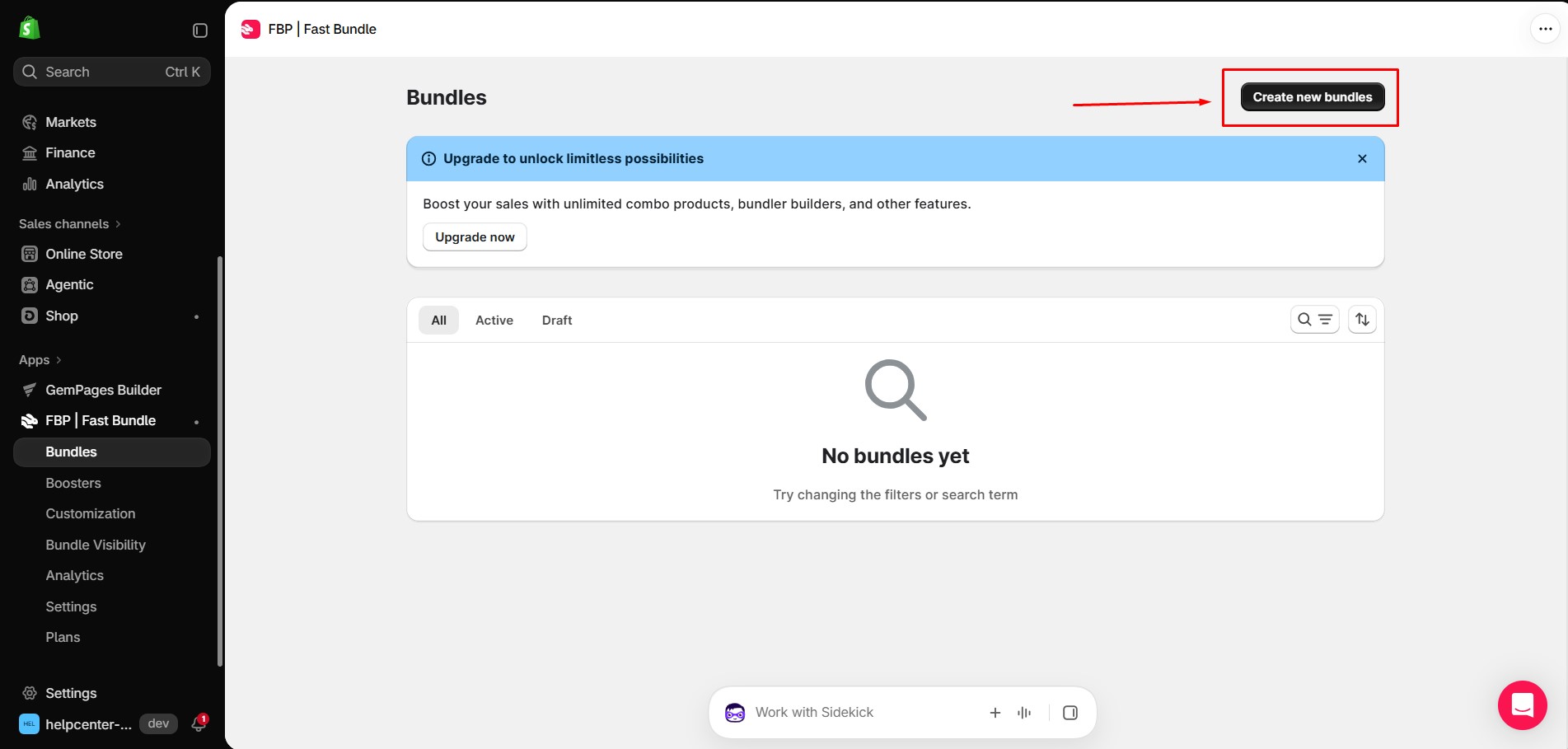Add attachment with Sidekick plus icon
Image resolution: width=1568 pixels, height=749 pixels.
point(995,713)
